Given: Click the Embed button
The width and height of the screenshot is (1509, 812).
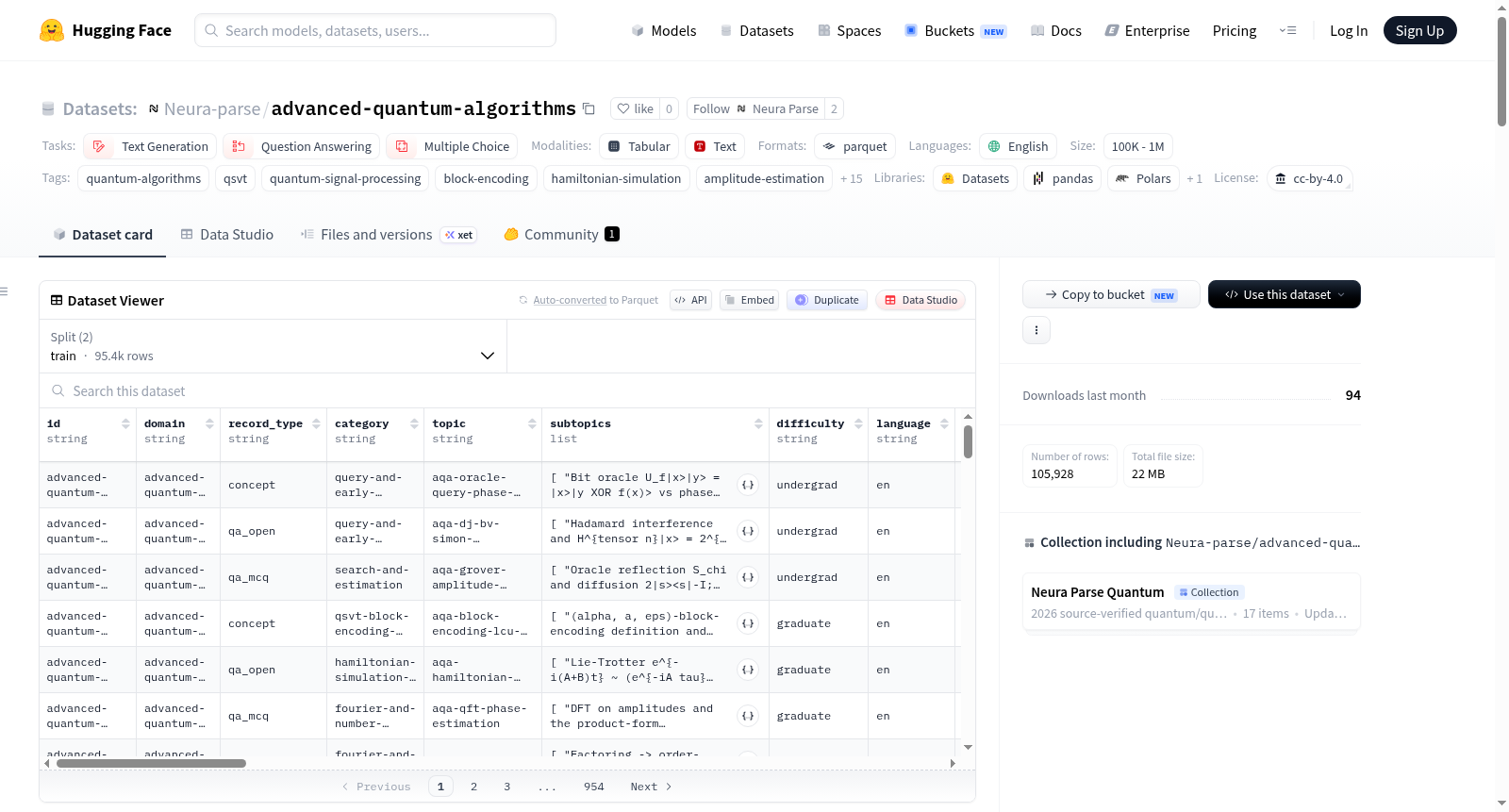Looking at the screenshot, I should coord(749,300).
